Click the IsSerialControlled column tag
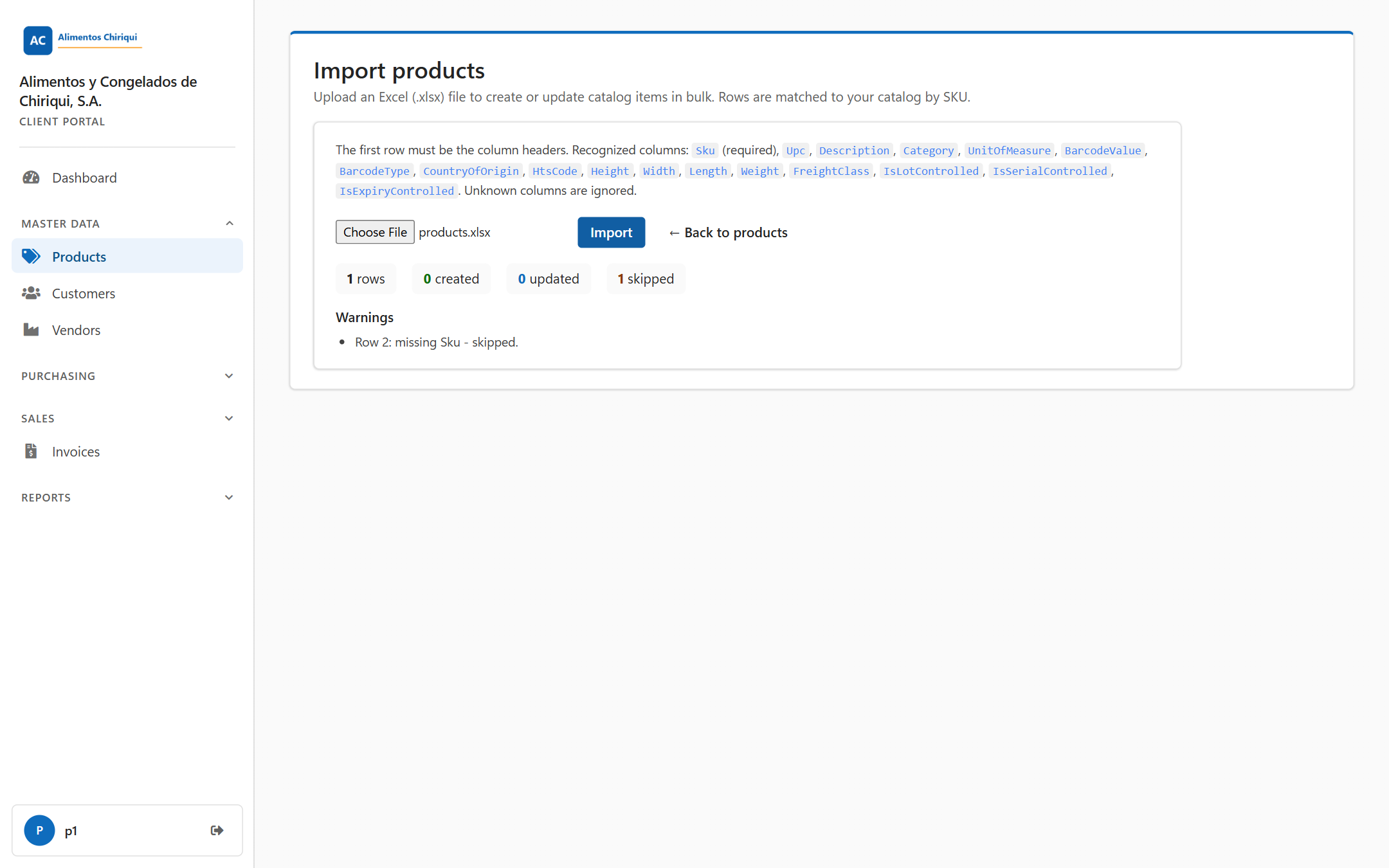Viewport: 1389px width, 868px height. point(1050,171)
